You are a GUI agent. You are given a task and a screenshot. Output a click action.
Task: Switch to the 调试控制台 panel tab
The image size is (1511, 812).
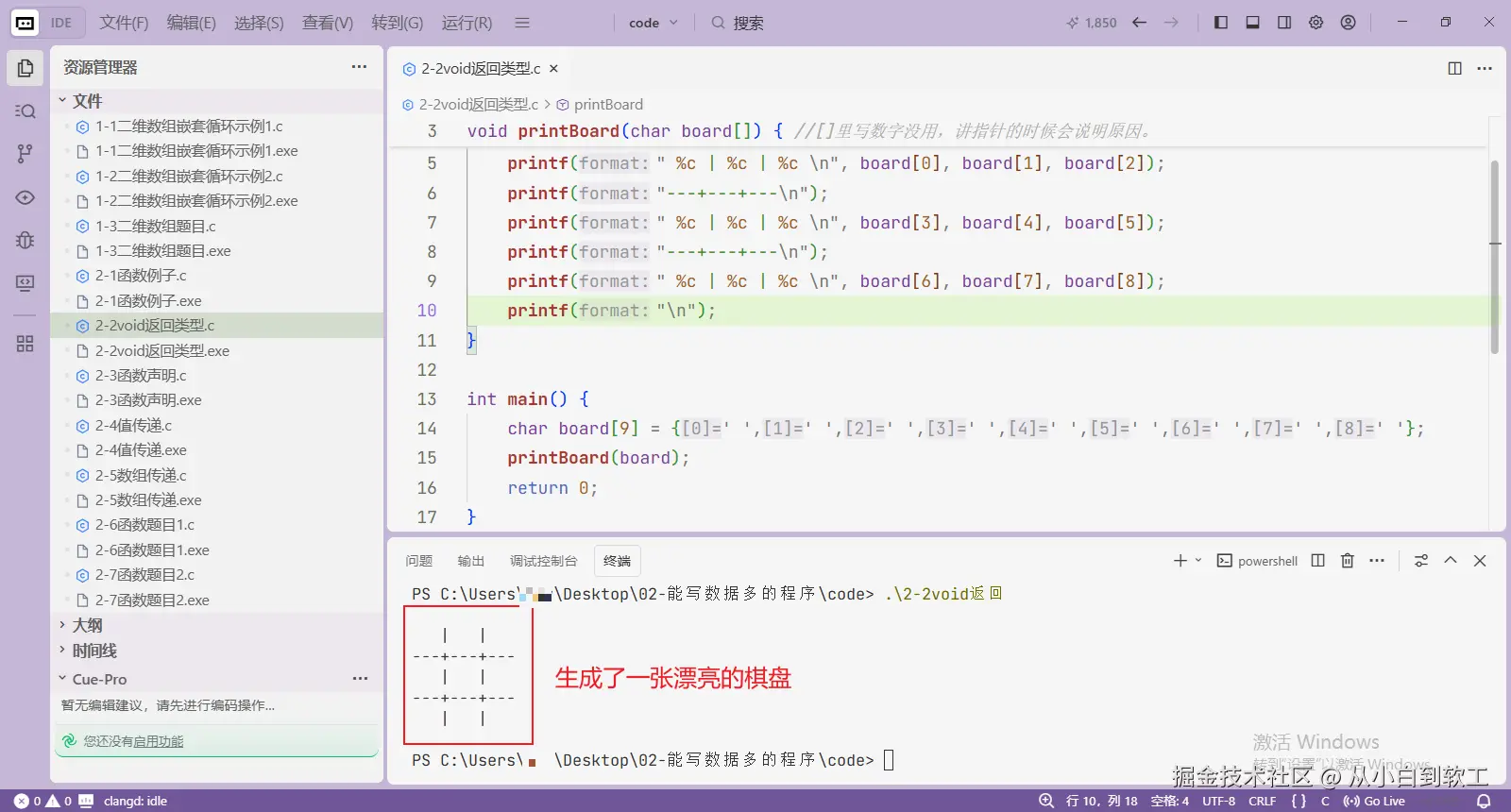pyautogui.click(x=543, y=561)
